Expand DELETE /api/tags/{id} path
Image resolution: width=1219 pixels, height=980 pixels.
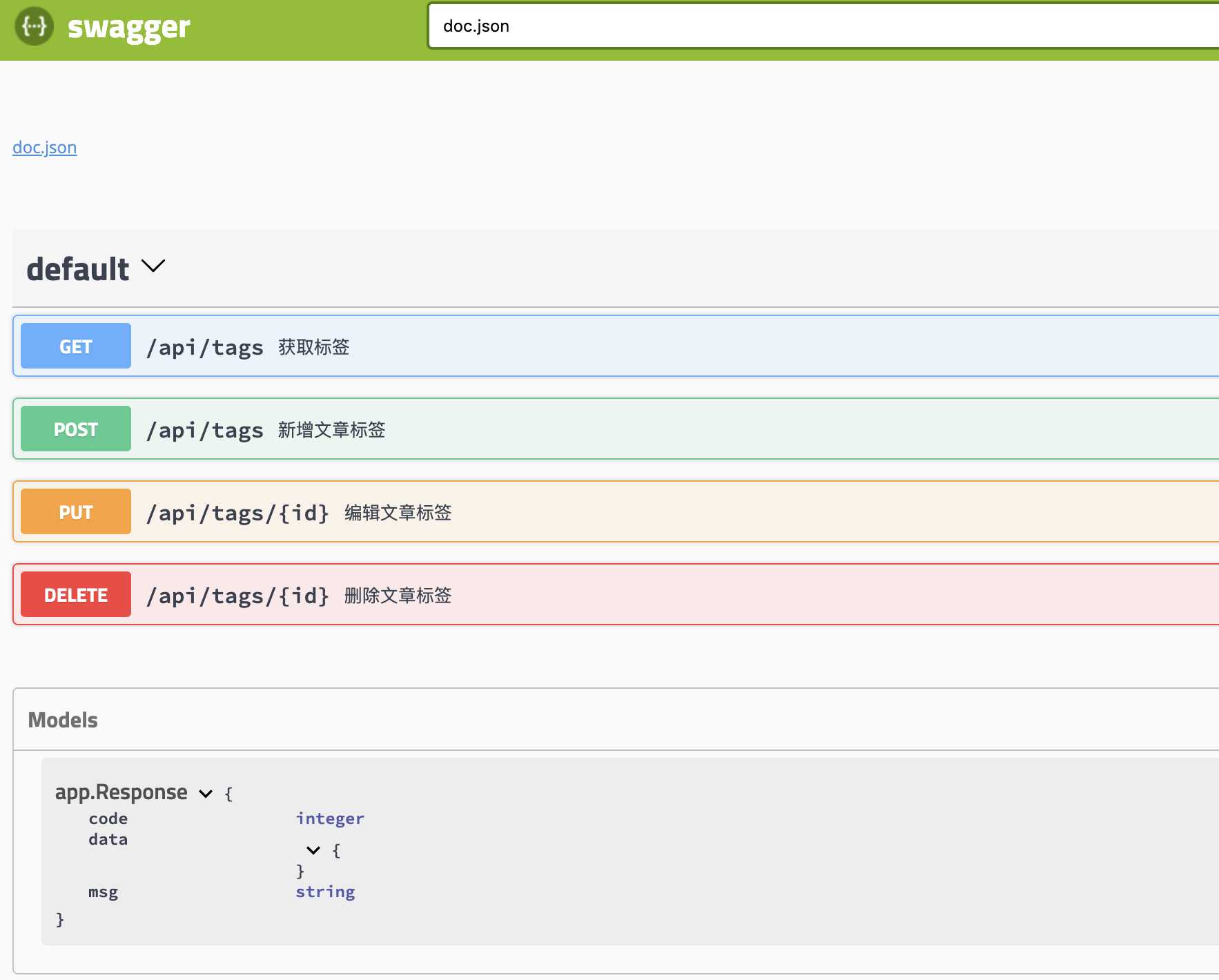237,596
